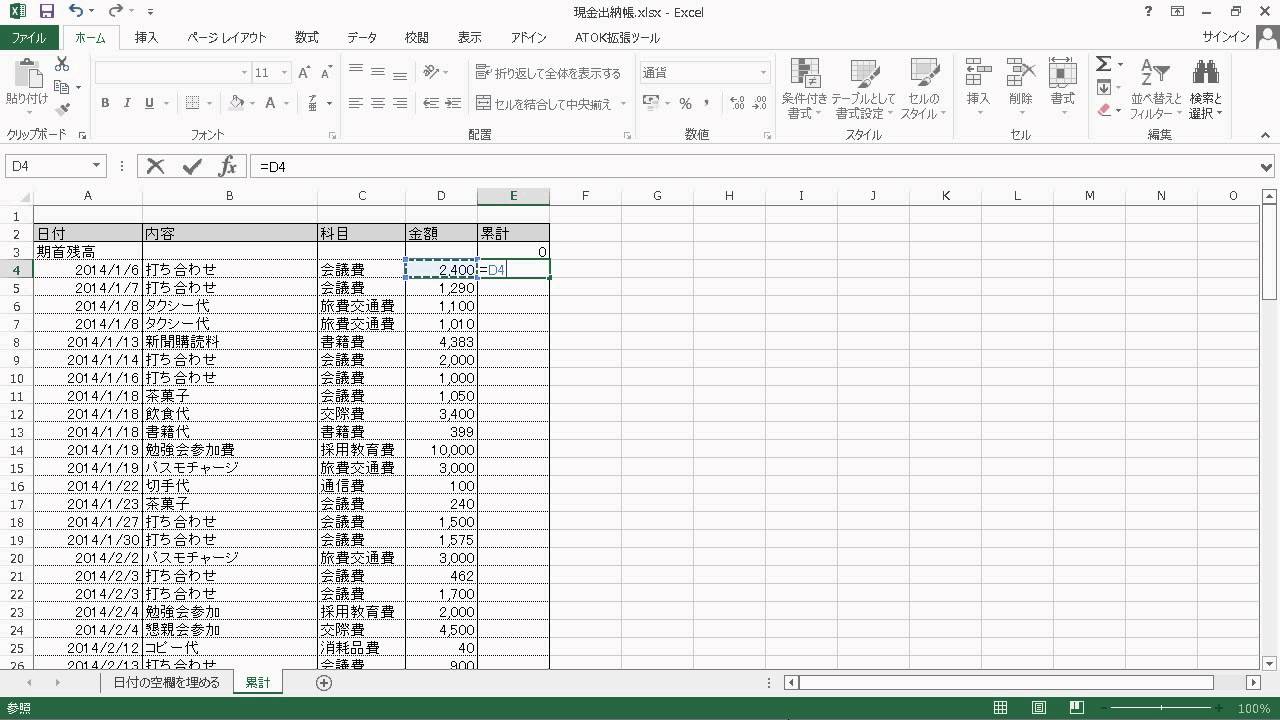The height and width of the screenshot is (720, 1280).
Task: Open the borders button
Action: click(x=193, y=103)
